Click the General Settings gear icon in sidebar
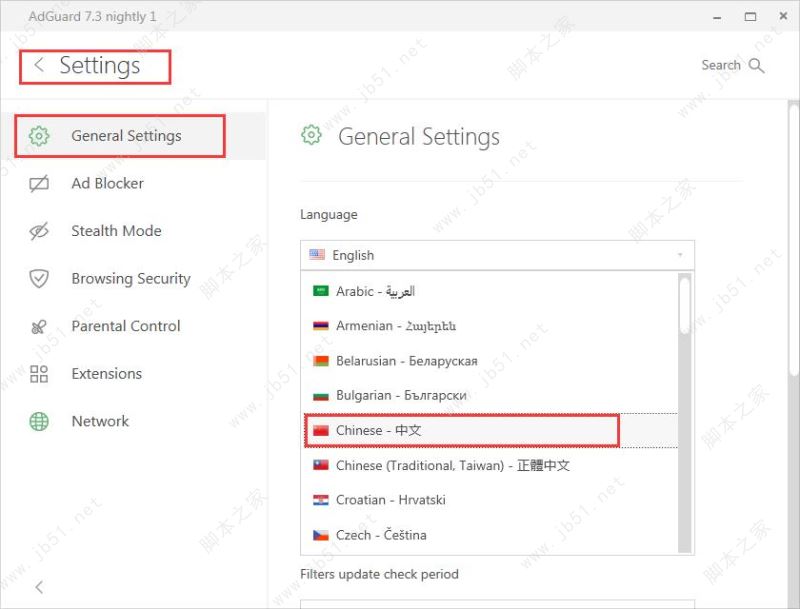This screenshot has height=609, width=800. [39, 136]
